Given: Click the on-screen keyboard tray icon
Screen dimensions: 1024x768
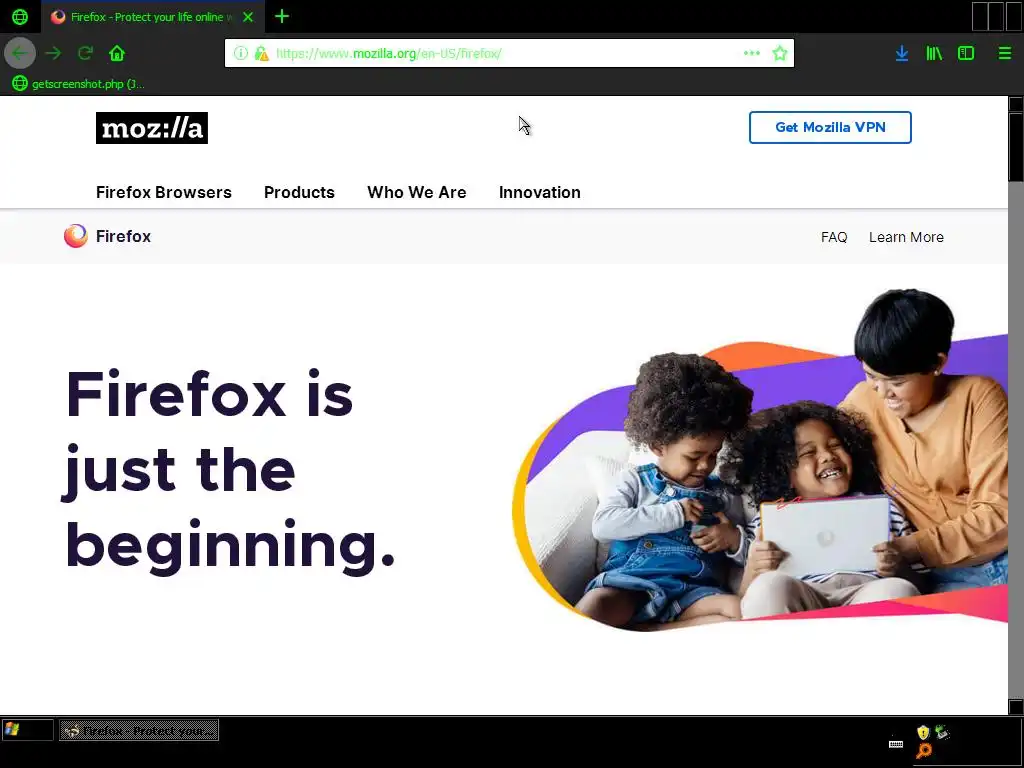Looking at the screenshot, I should pyautogui.click(x=896, y=744).
